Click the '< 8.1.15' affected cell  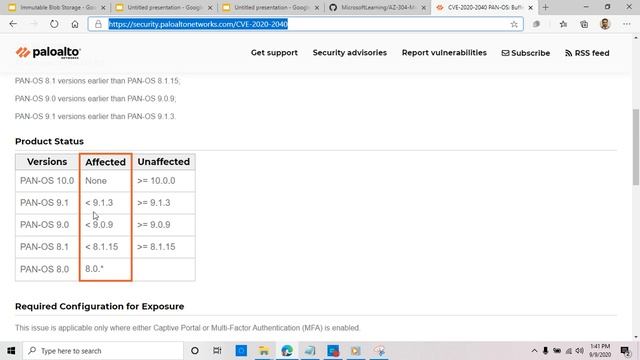click(x=105, y=247)
